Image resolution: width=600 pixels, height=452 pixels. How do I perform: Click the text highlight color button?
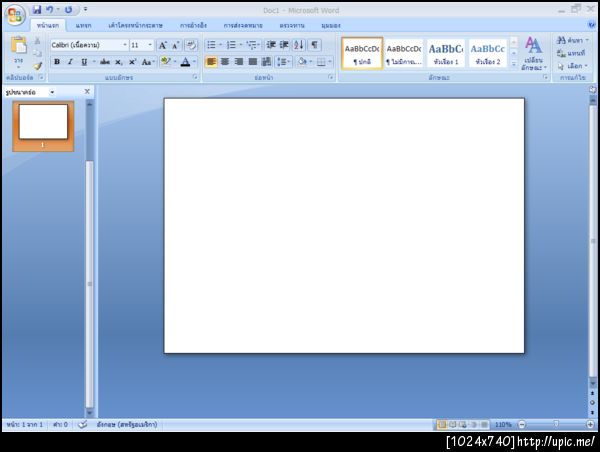[x=165, y=62]
